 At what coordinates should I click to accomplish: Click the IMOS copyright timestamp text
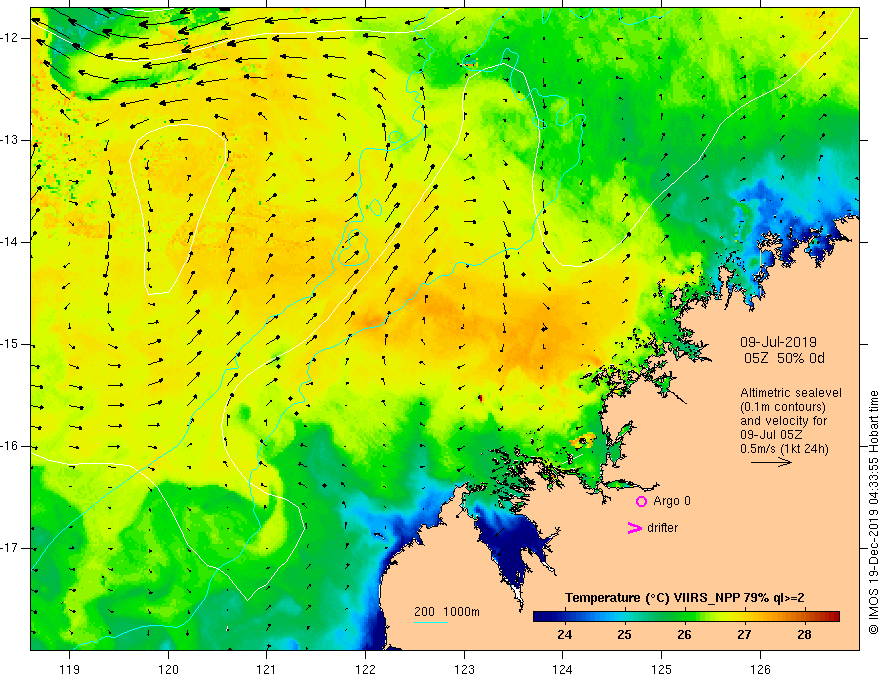tap(873, 512)
